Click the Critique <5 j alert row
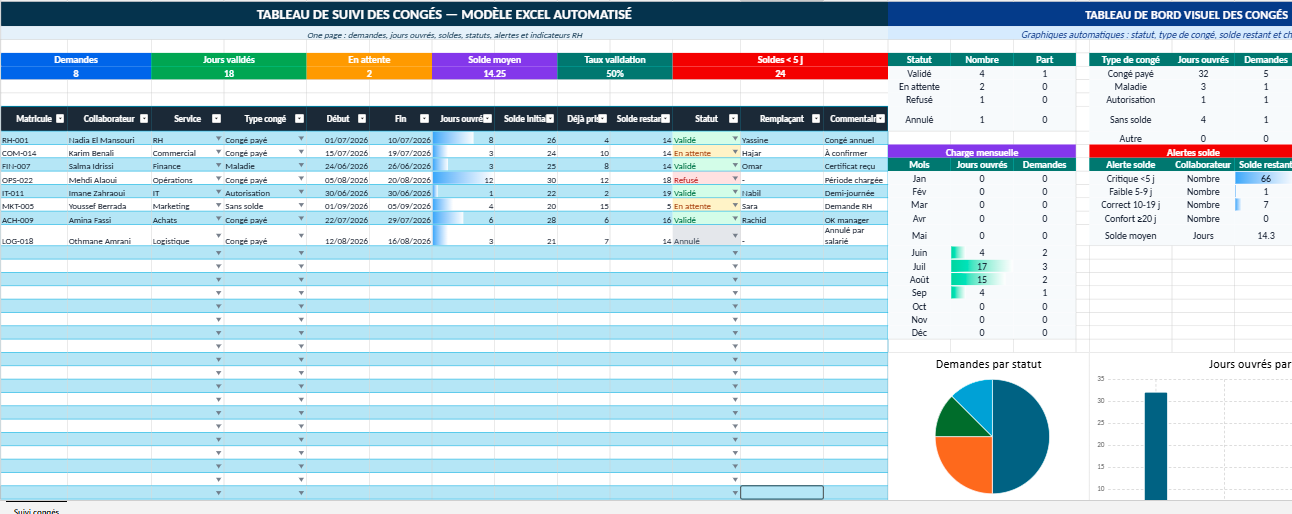 pyautogui.click(x=1191, y=177)
